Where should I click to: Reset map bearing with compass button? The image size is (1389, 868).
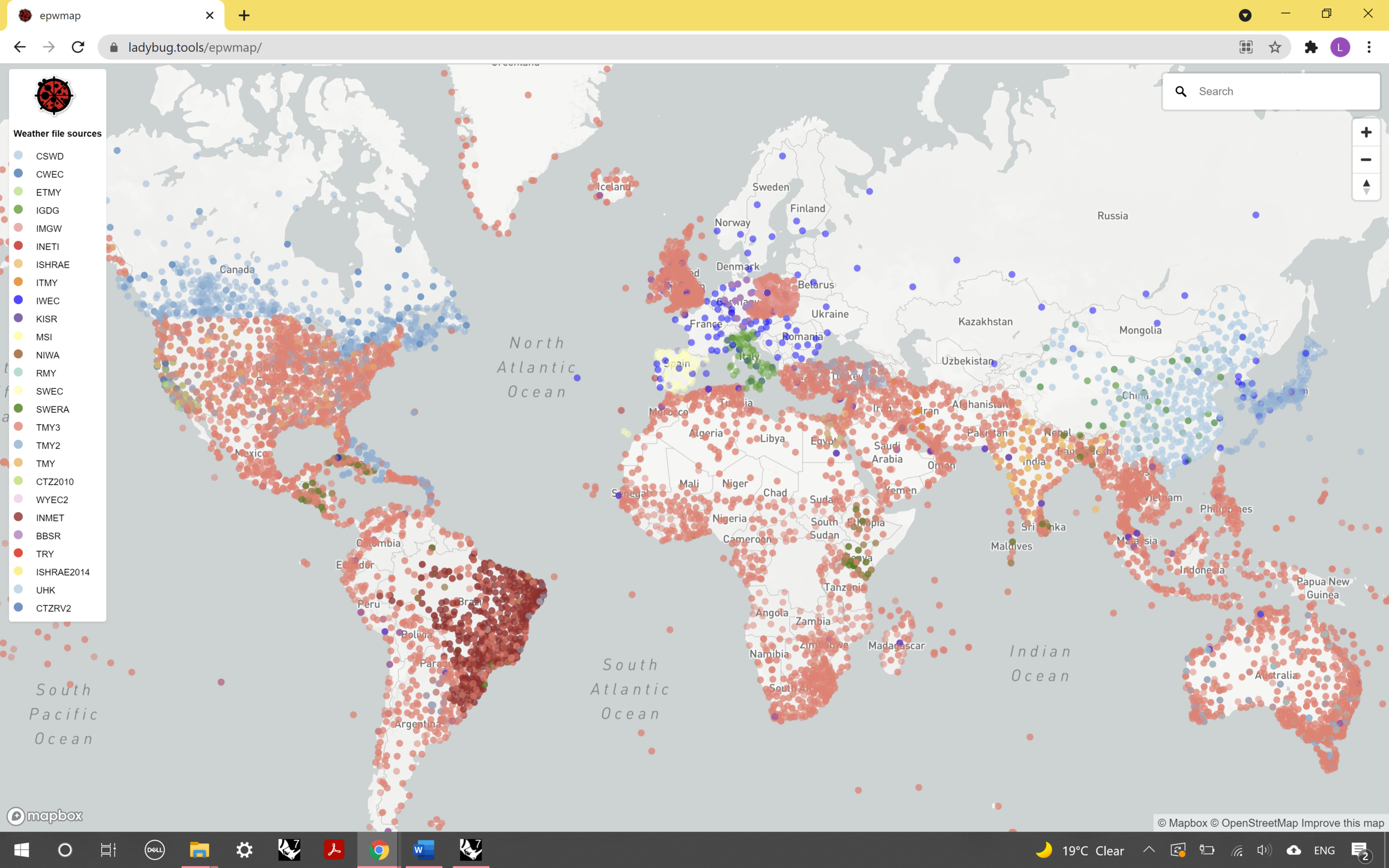[1366, 187]
